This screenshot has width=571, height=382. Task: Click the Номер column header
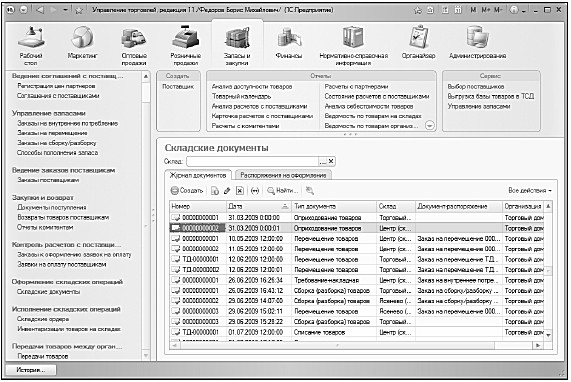198,206
